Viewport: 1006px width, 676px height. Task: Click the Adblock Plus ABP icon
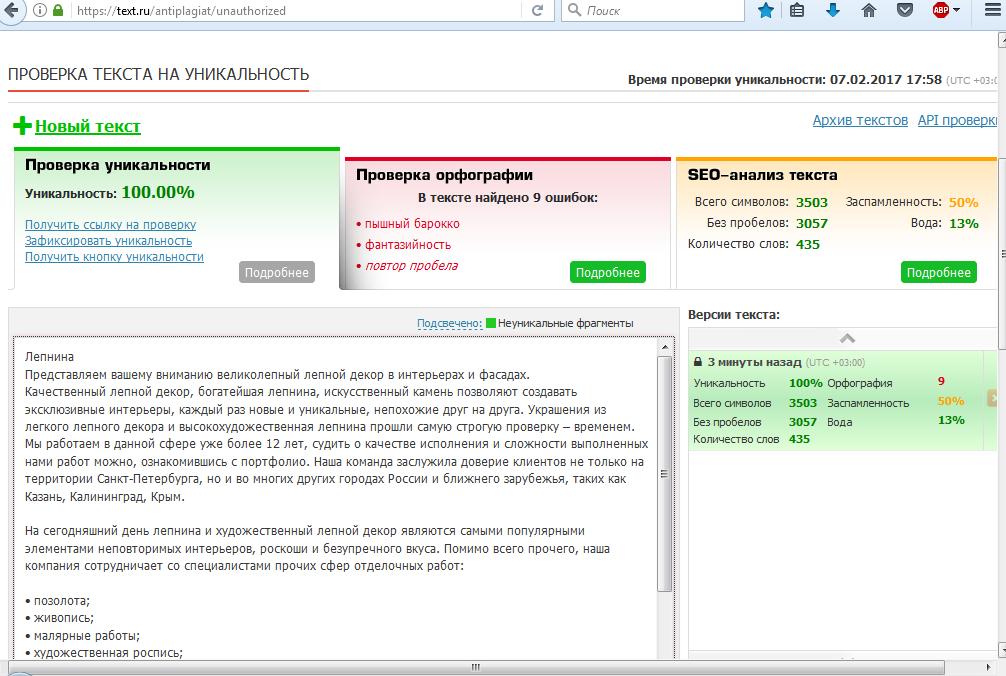(x=941, y=10)
